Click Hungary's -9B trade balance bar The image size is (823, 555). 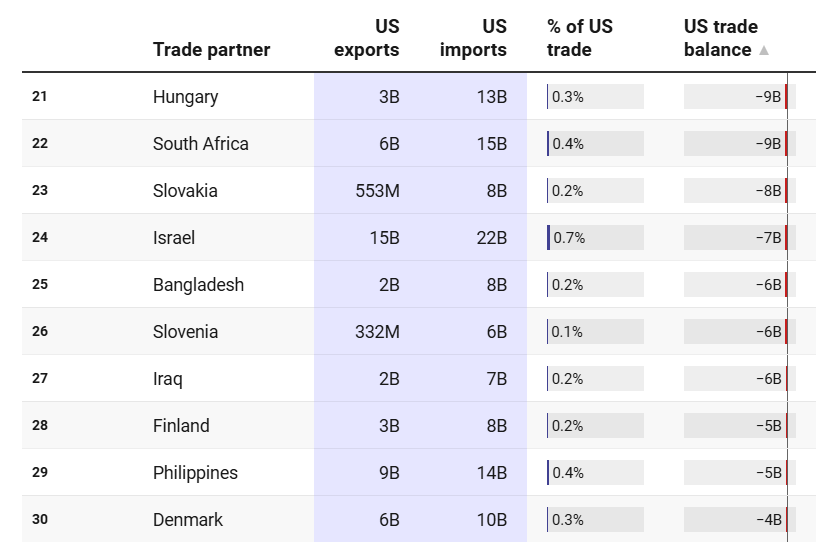[x=737, y=97]
